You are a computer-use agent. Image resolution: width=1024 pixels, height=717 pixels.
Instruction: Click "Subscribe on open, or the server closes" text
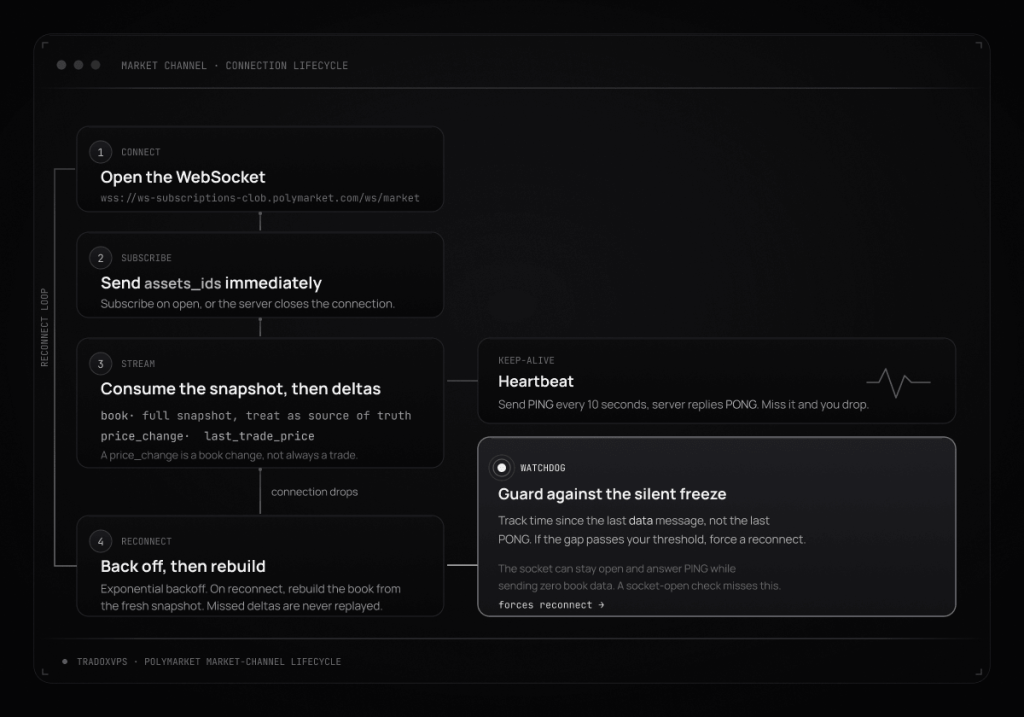coord(248,304)
